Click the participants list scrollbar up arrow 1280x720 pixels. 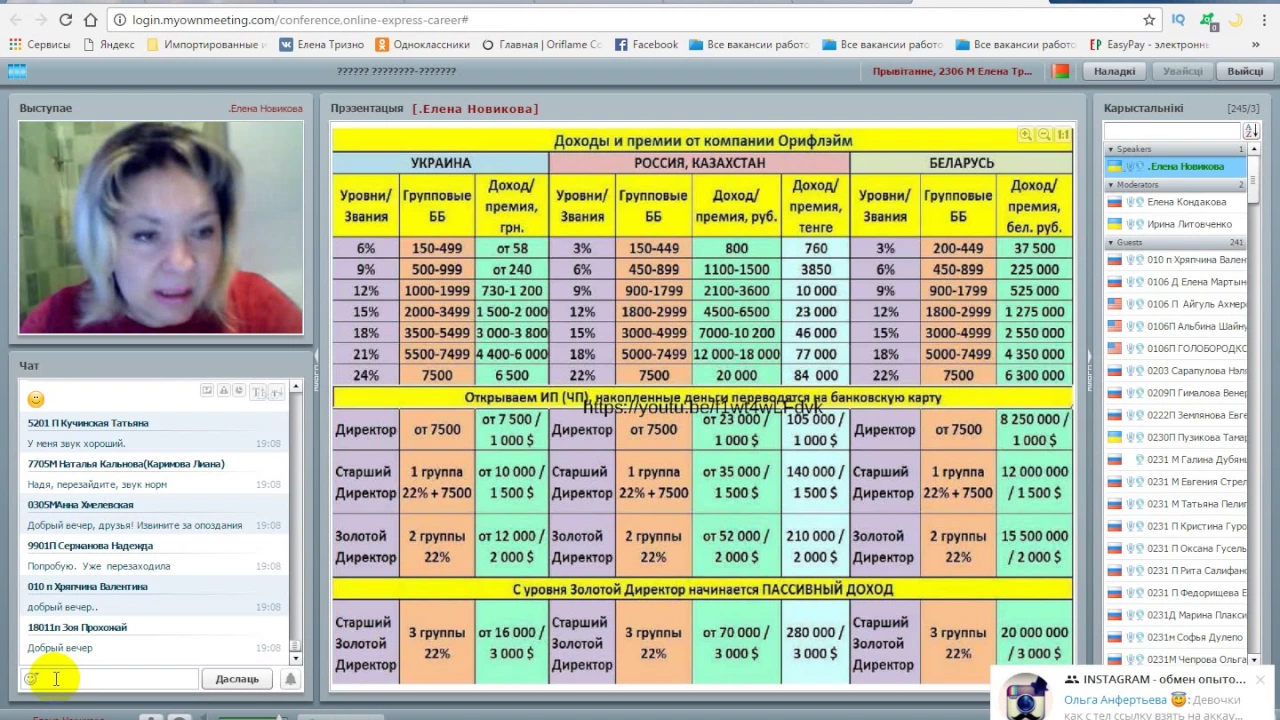click(1254, 149)
